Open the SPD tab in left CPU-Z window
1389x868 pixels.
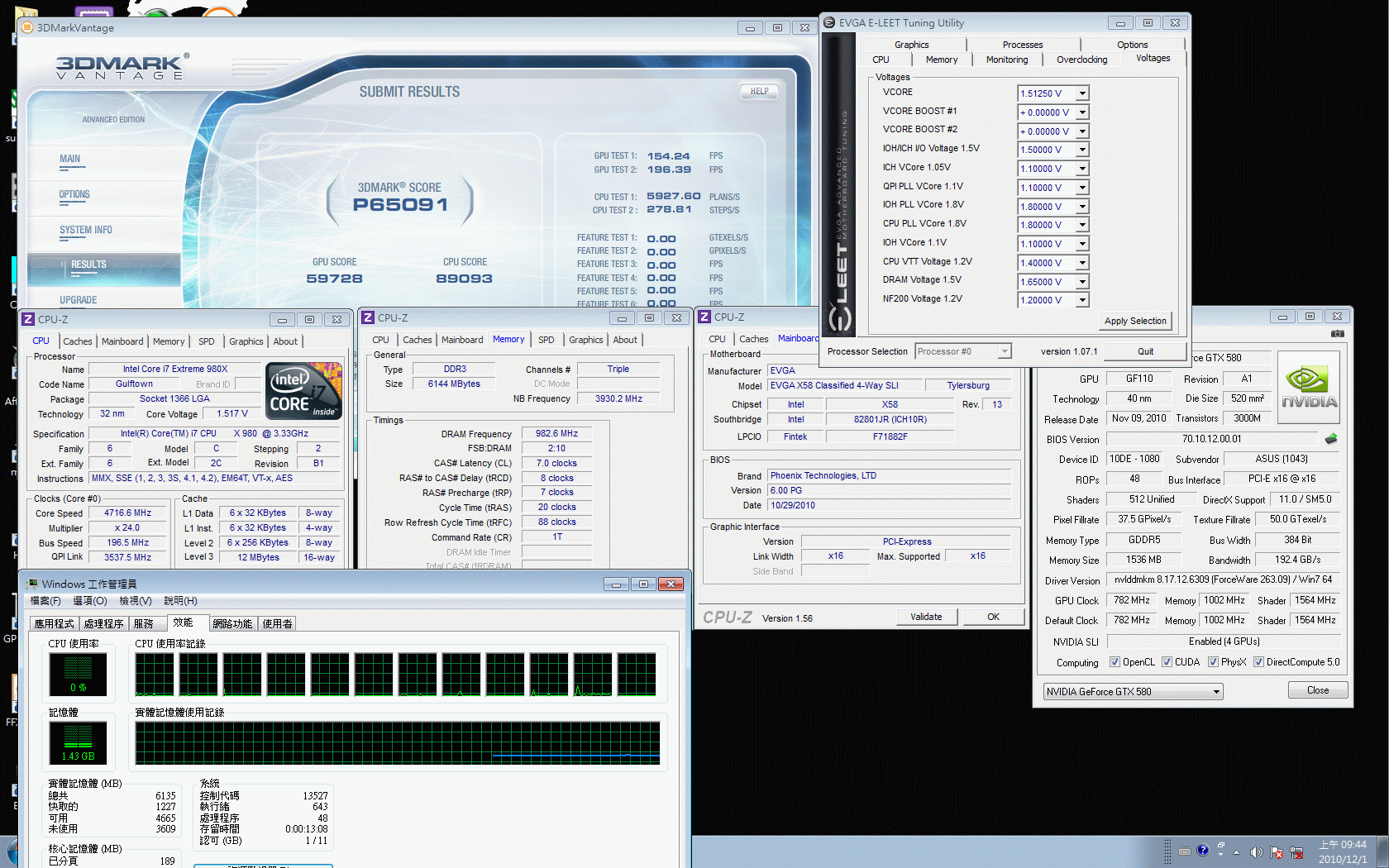[x=207, y=341]
